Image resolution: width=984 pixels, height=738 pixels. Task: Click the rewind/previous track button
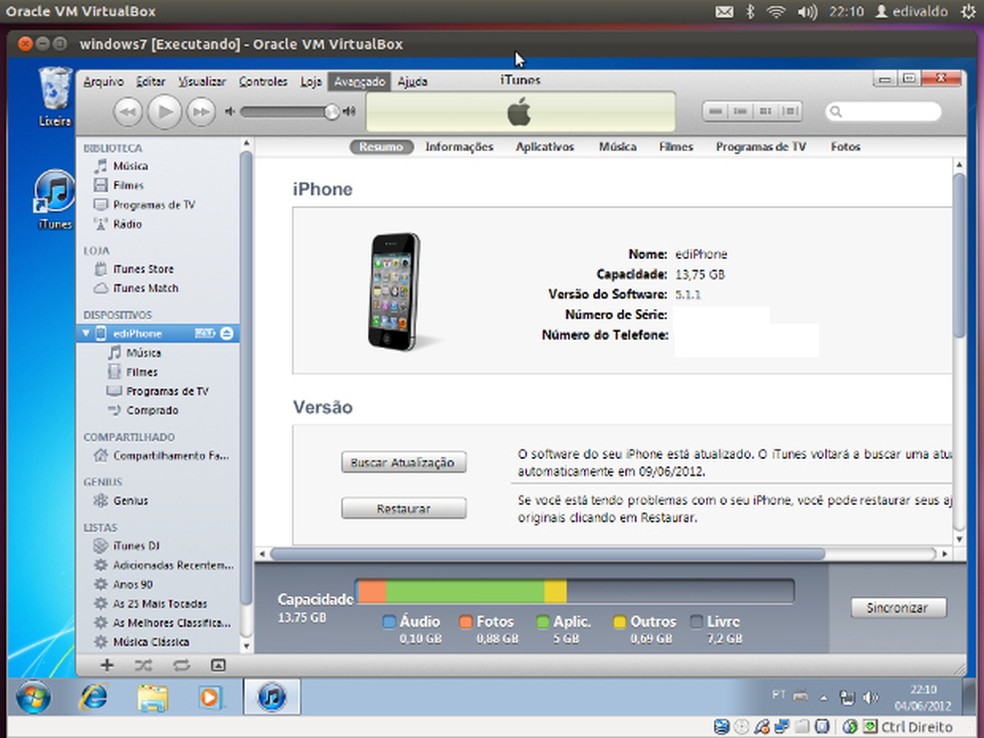pos(127,112)
